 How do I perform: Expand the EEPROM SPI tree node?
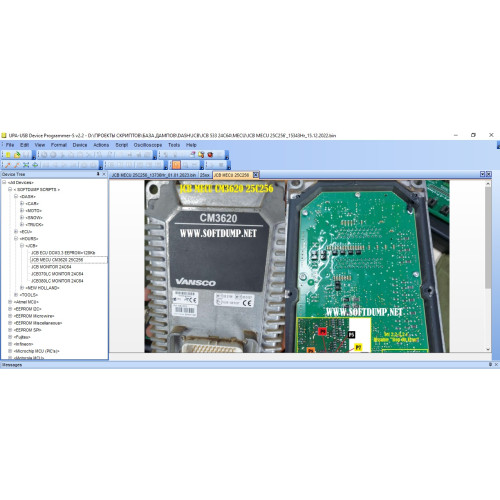coord(10,330)
